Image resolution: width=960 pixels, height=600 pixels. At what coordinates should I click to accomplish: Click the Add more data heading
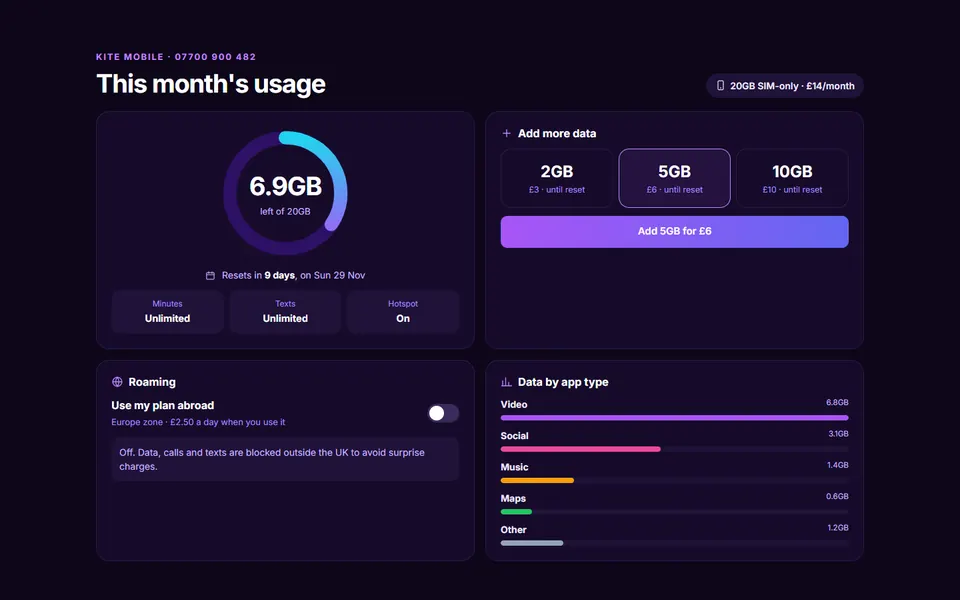coord(557,133)
